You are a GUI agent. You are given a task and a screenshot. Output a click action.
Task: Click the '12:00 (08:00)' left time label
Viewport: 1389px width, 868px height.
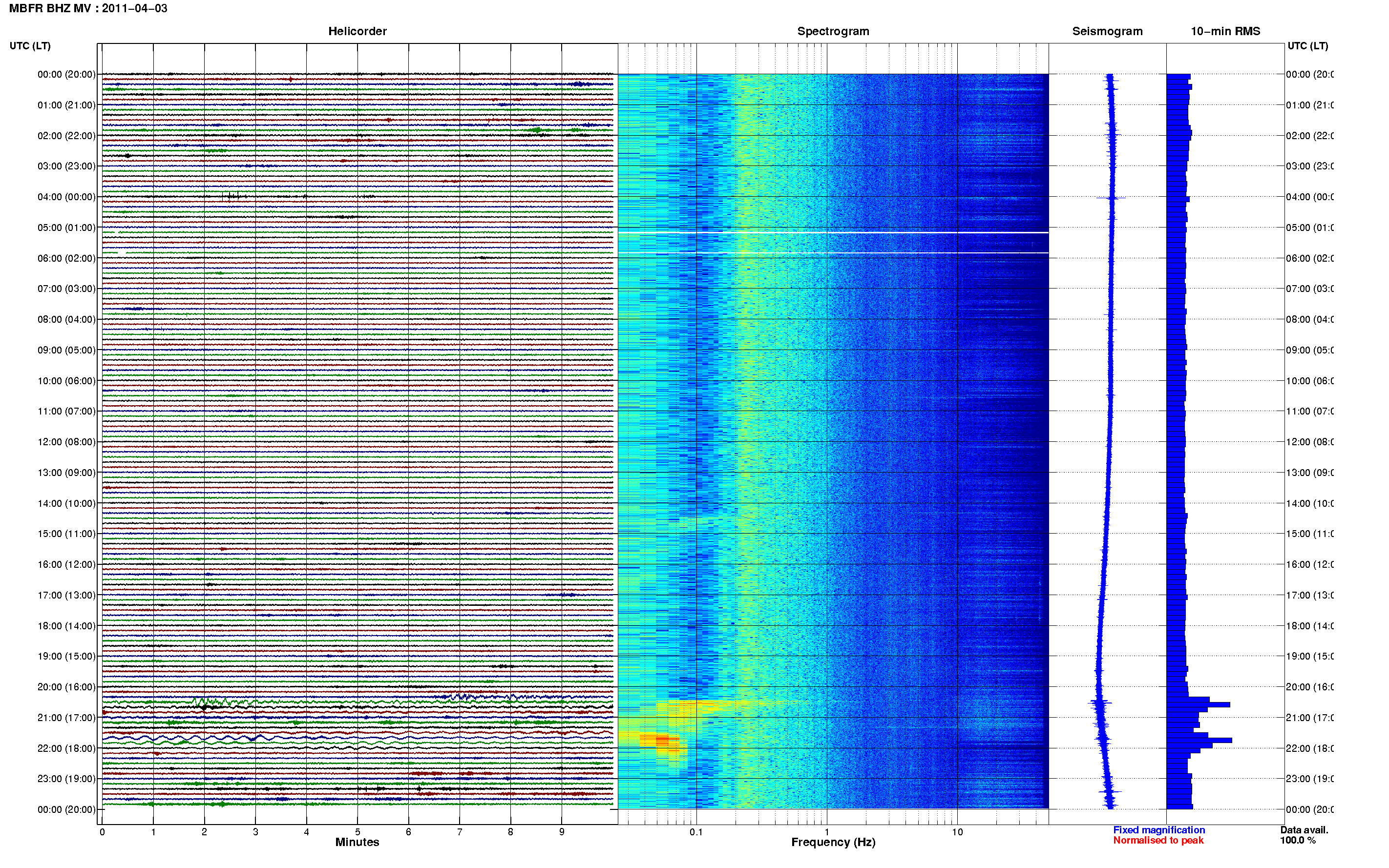click(66, 442)
